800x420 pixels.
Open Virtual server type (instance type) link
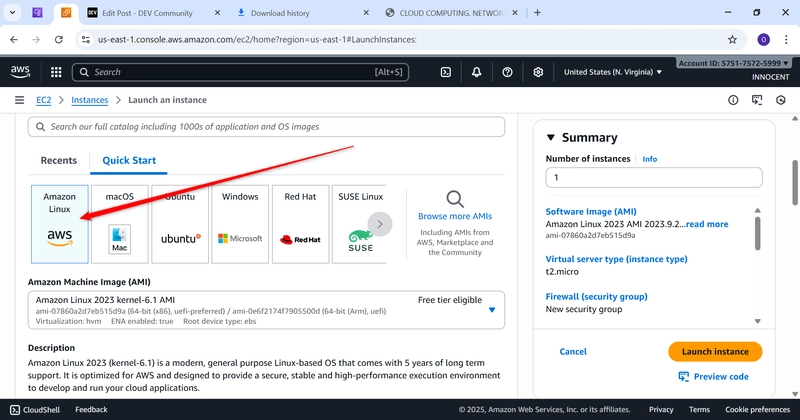pos(616,259)
